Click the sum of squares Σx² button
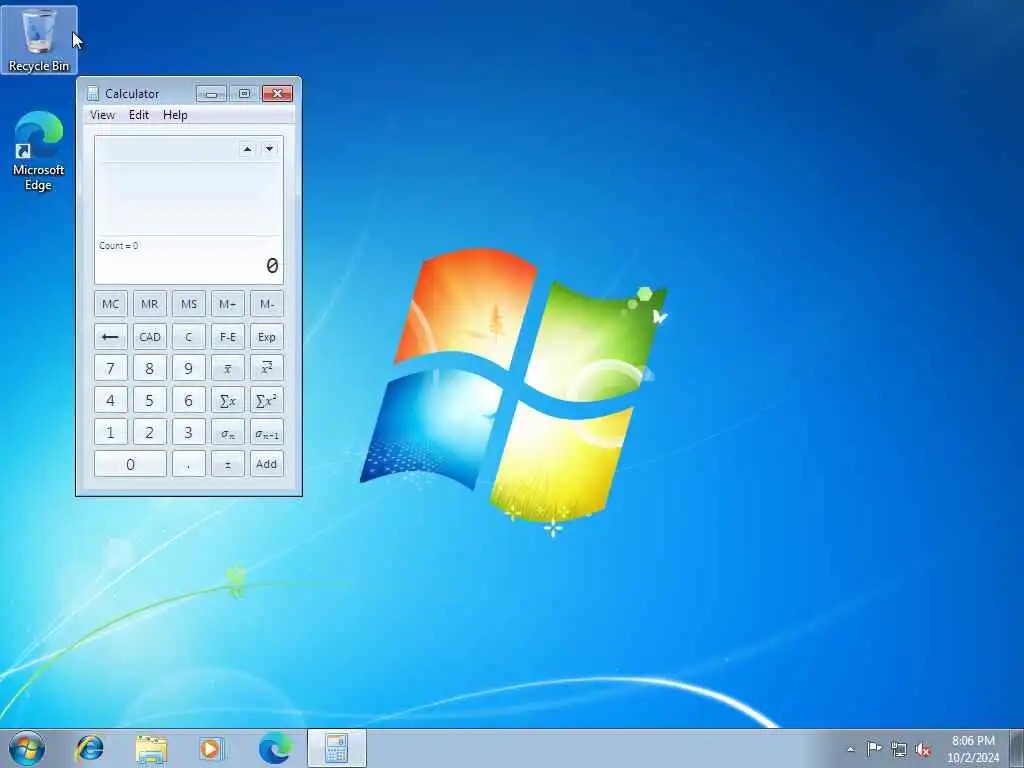The height and width of the screenshot is (768, 1024). coord(266,400)
